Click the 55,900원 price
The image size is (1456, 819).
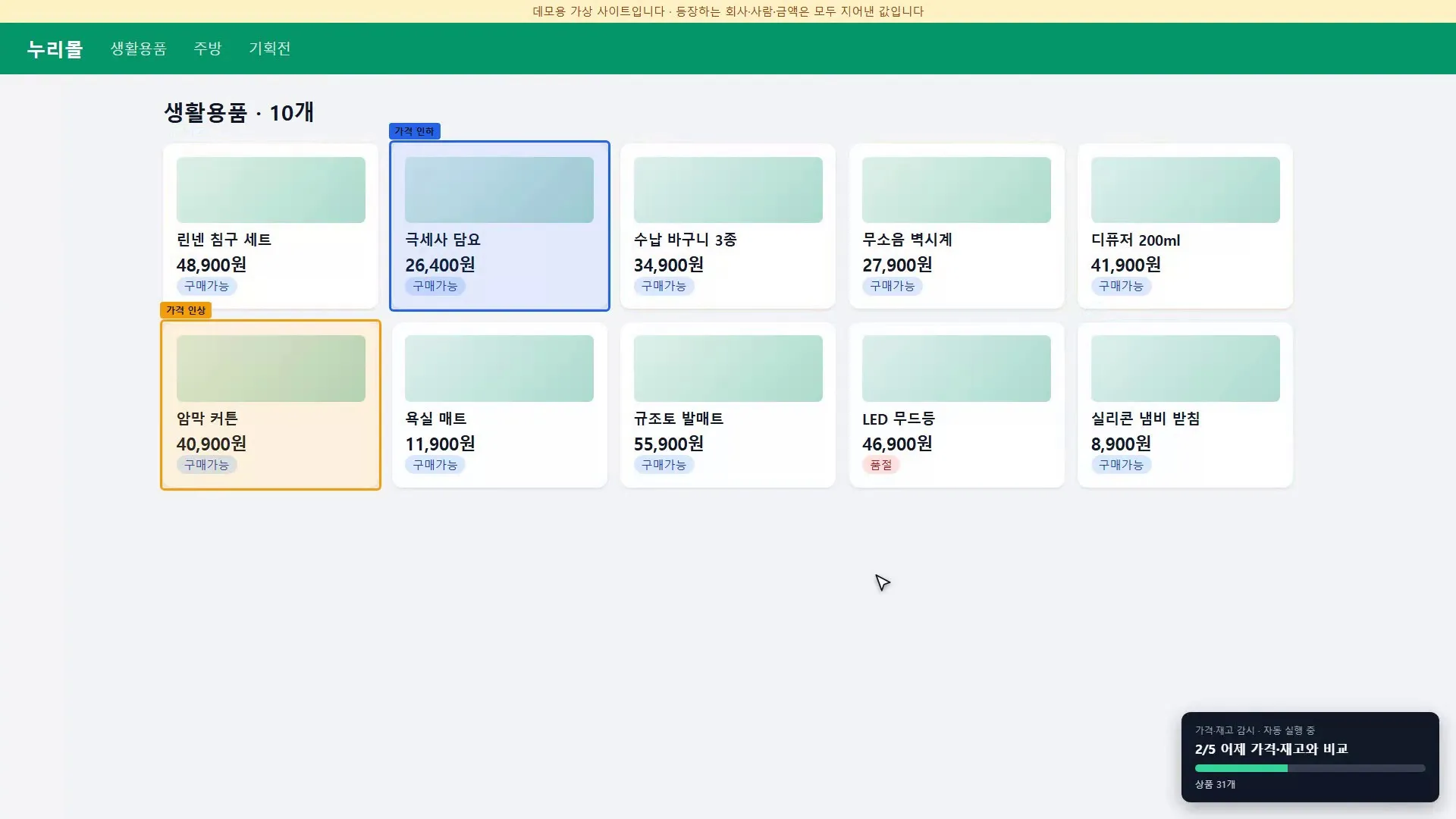pos(669,444)
